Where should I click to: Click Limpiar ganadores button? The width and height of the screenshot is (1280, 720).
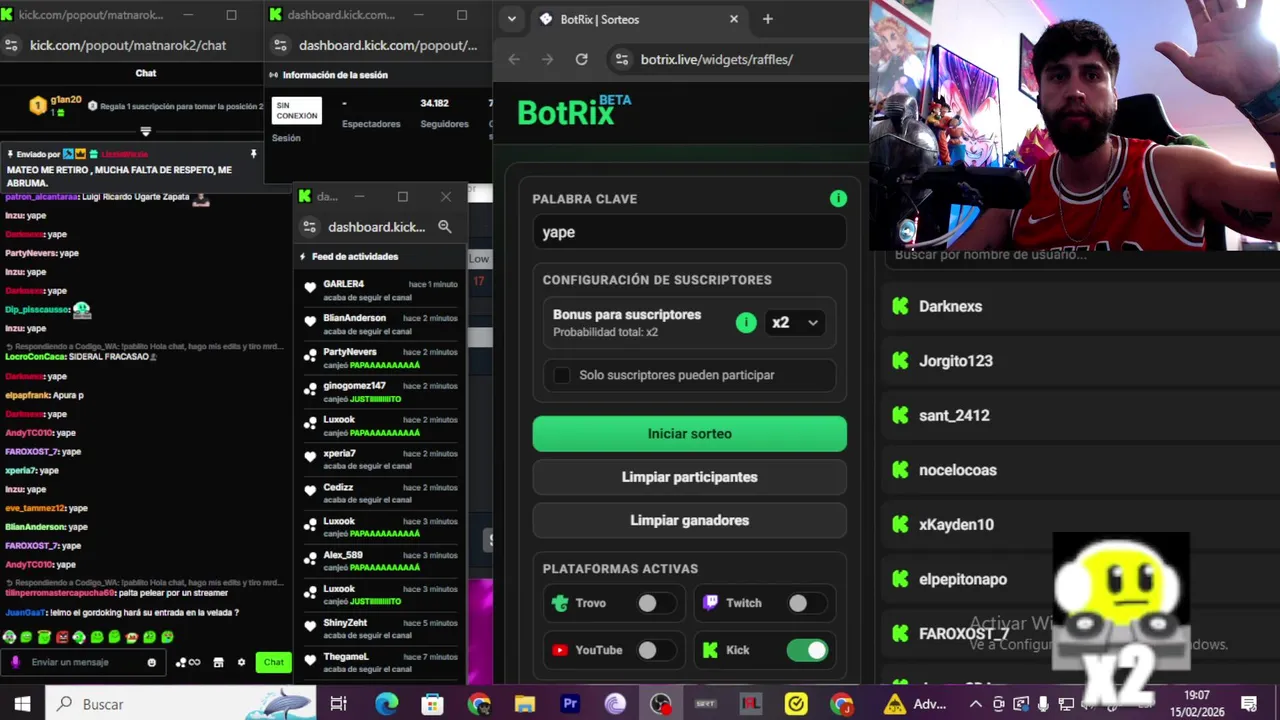[x=689, y=520]
